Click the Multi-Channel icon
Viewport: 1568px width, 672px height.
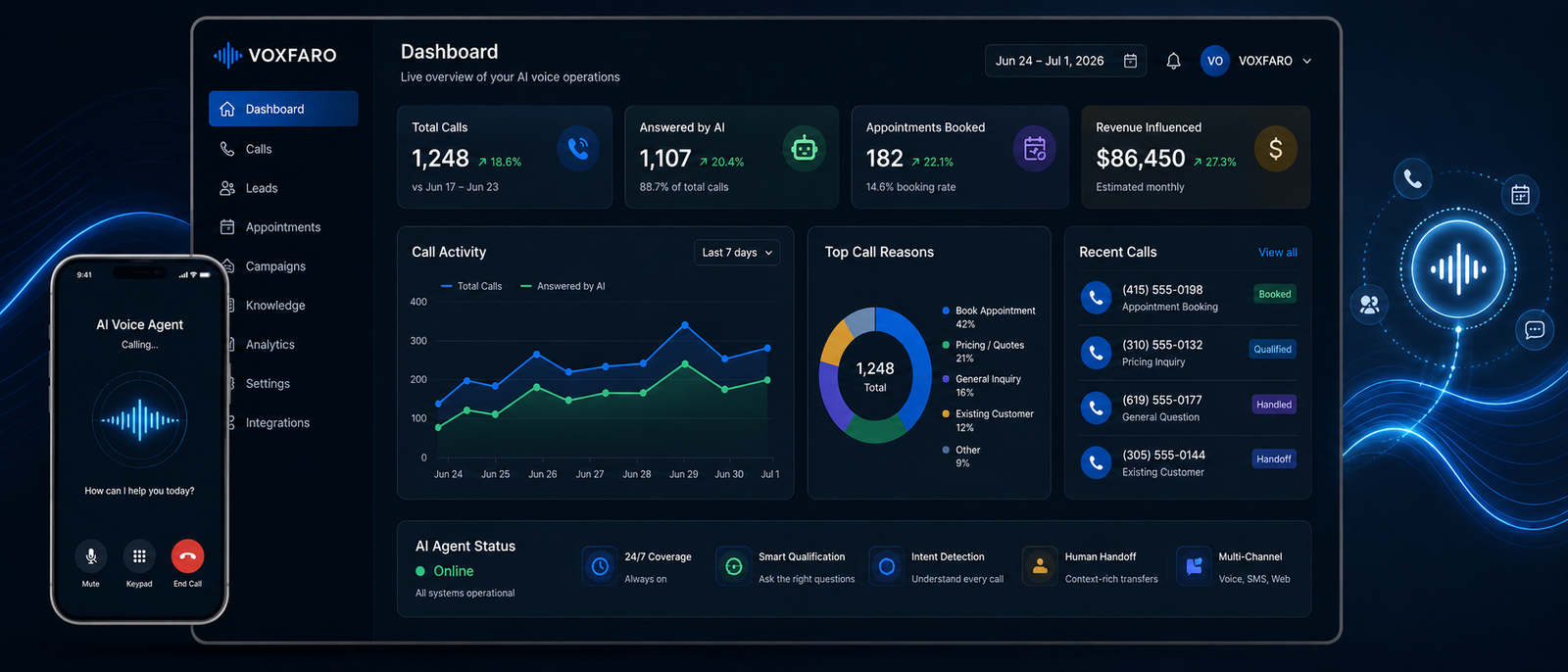[x=1194, y=566]
